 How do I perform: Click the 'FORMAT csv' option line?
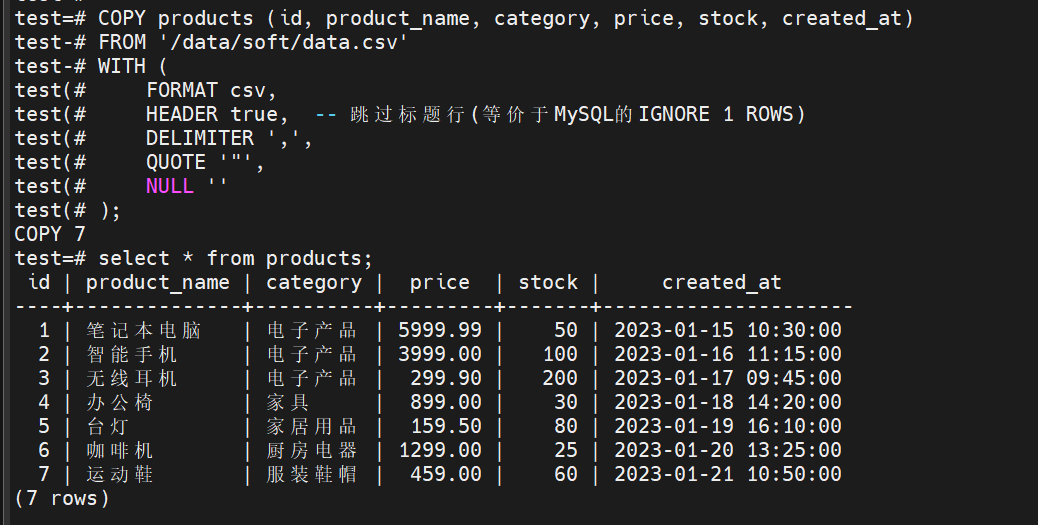[210, 90]
